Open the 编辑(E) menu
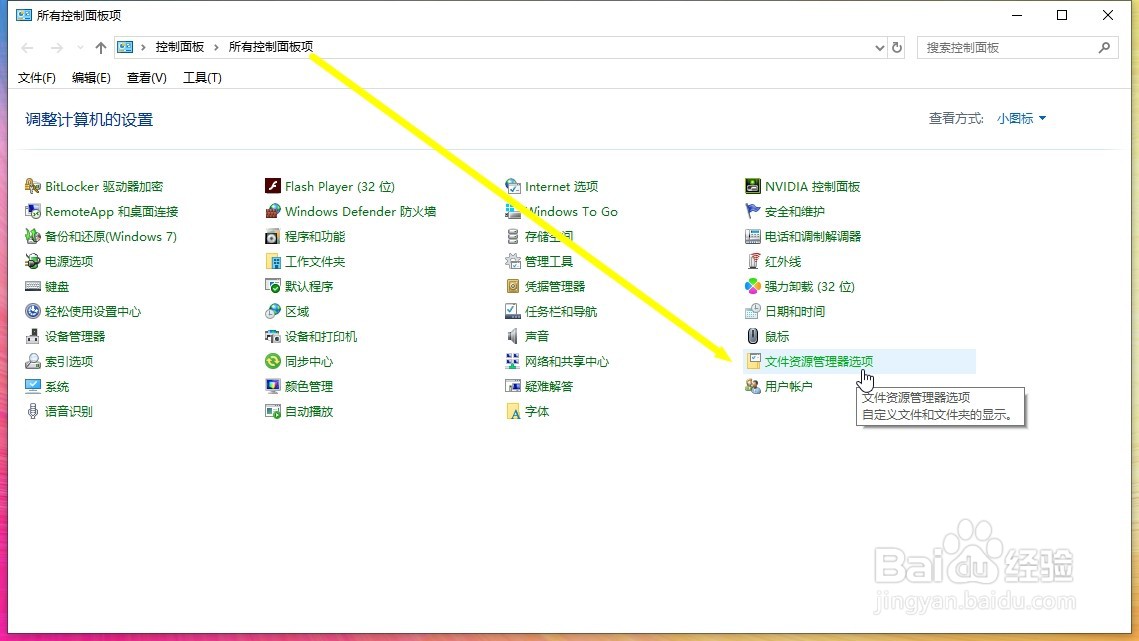 pos(91,78)
